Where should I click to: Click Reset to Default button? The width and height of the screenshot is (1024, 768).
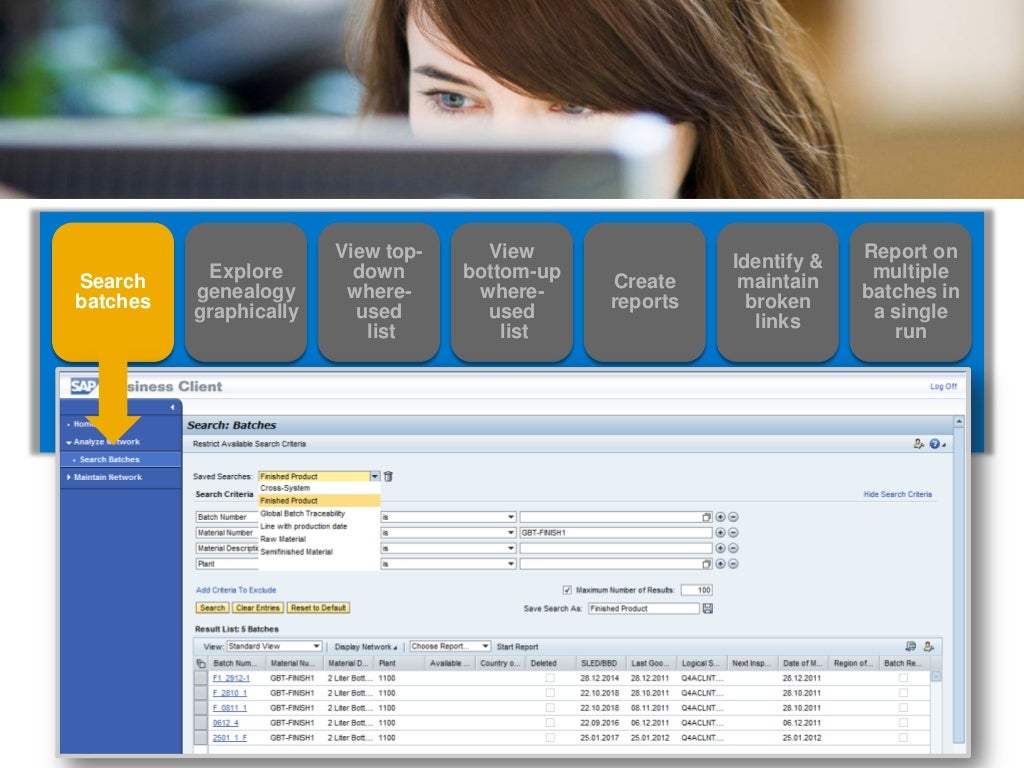[318, 607]
